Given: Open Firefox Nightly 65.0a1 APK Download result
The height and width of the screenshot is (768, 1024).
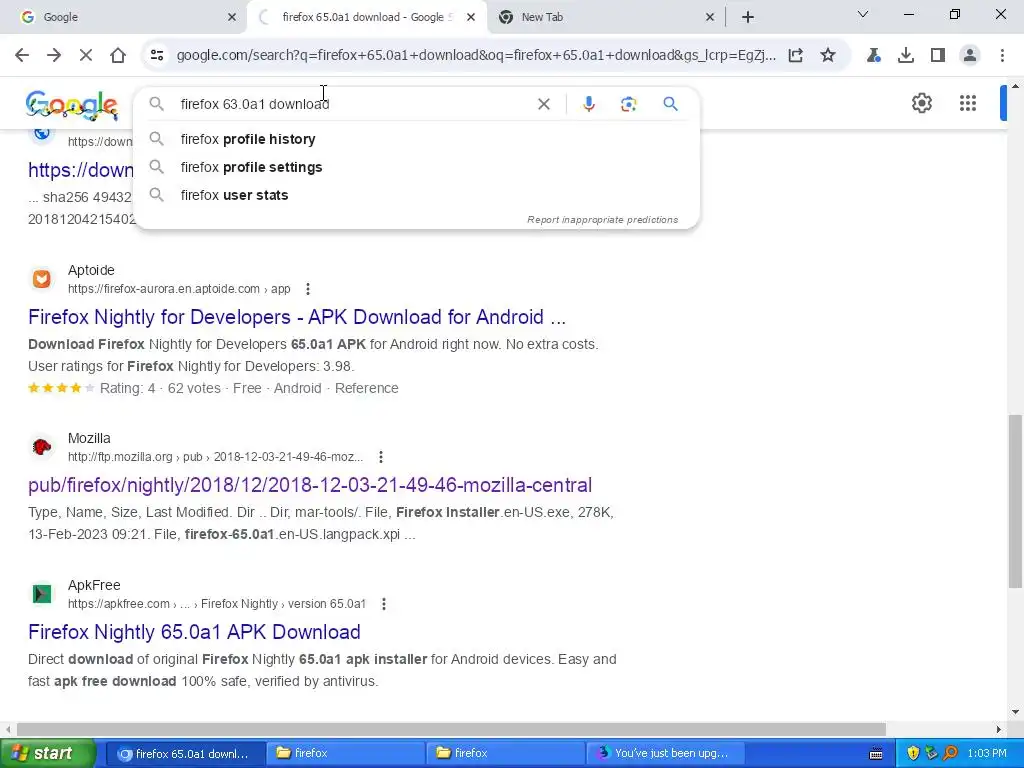Looking at the screenshot, I should click(x=194, y=632).
